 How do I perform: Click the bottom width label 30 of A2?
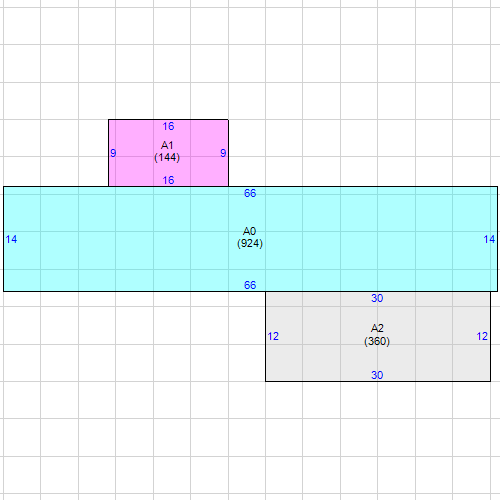[377, 375]
